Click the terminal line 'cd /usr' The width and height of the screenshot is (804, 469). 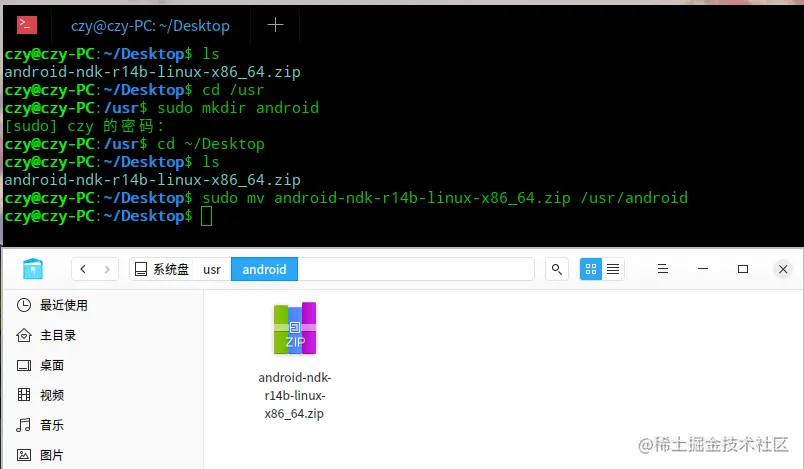[233, 90]
